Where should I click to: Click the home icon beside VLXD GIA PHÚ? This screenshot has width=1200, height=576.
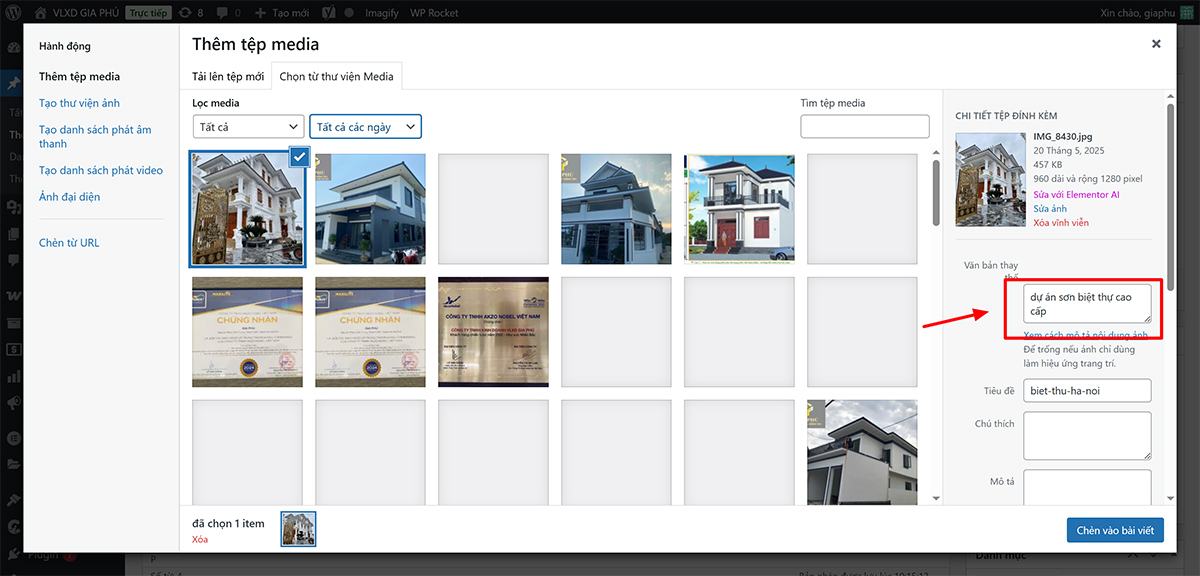(41, 14)
